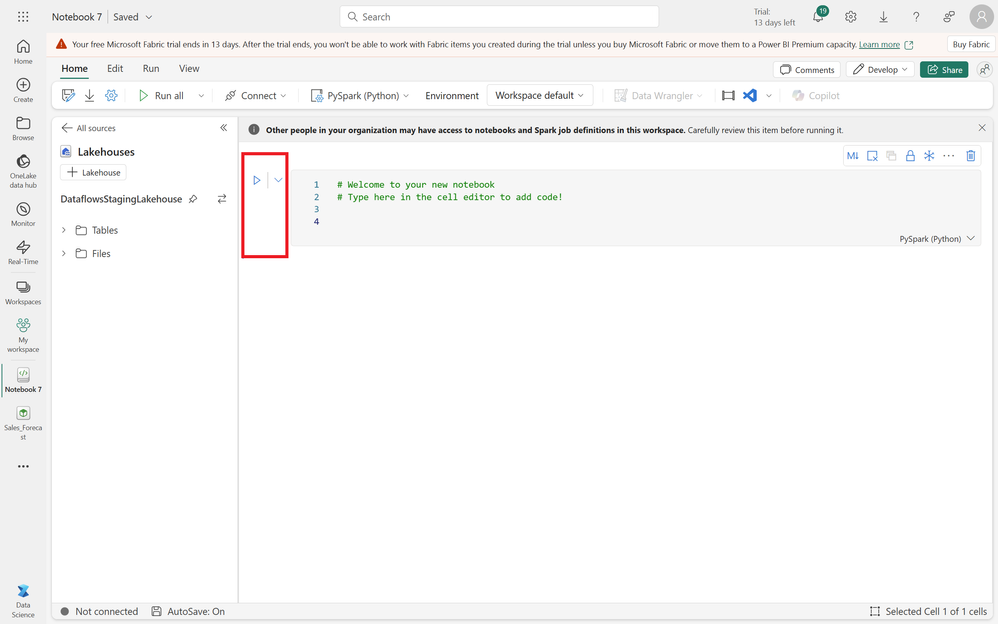Clear cell output icon
Viewport: 998px width, 624px height.
click(x=872, y=155)
